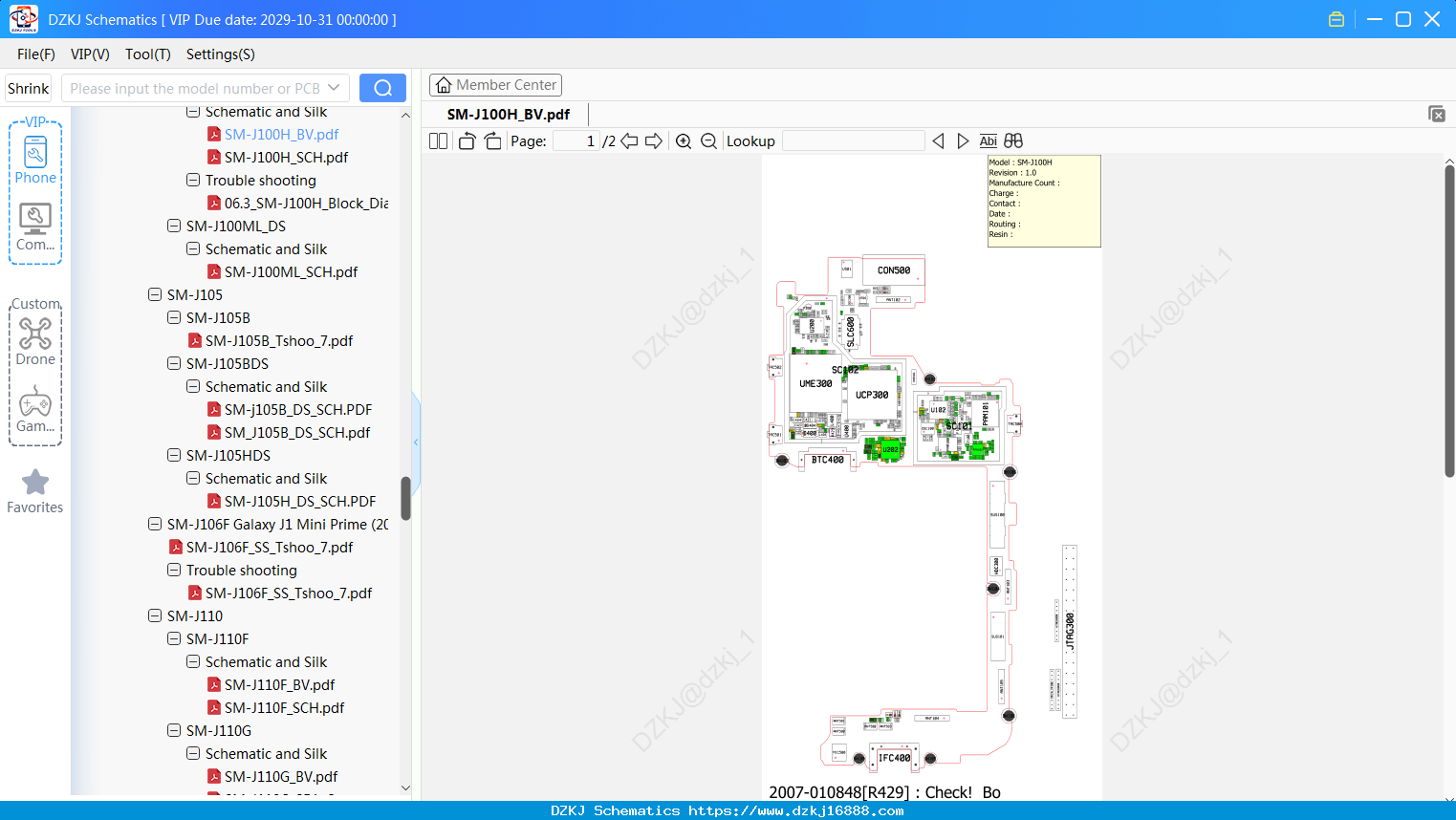This screenshot has width=1456, height=820.
Task: Switch to the SM-J100H_BV.pdf tab
Action: [509, 114]
